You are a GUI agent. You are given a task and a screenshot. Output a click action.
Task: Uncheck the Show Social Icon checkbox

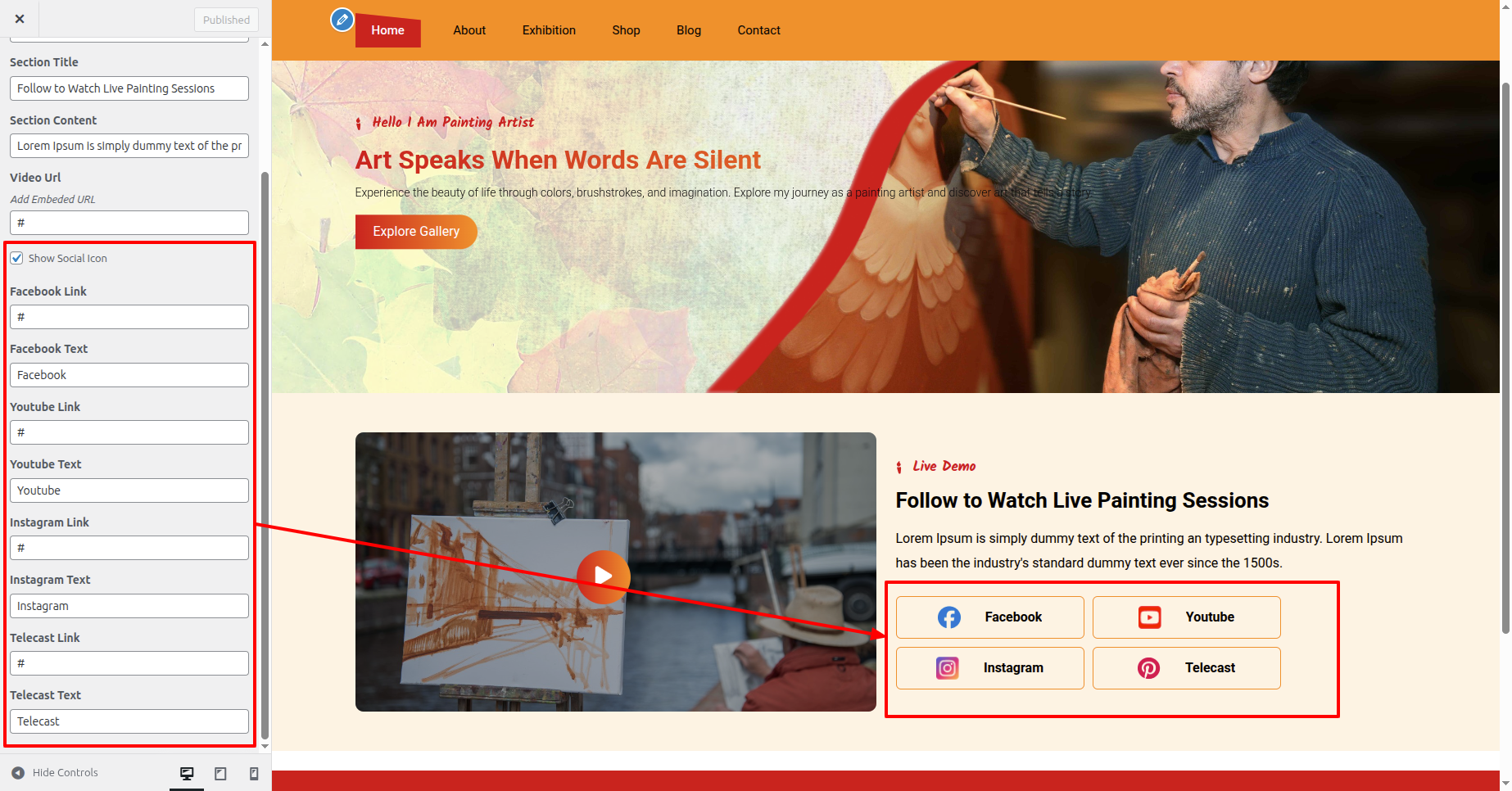pos(16,258)
